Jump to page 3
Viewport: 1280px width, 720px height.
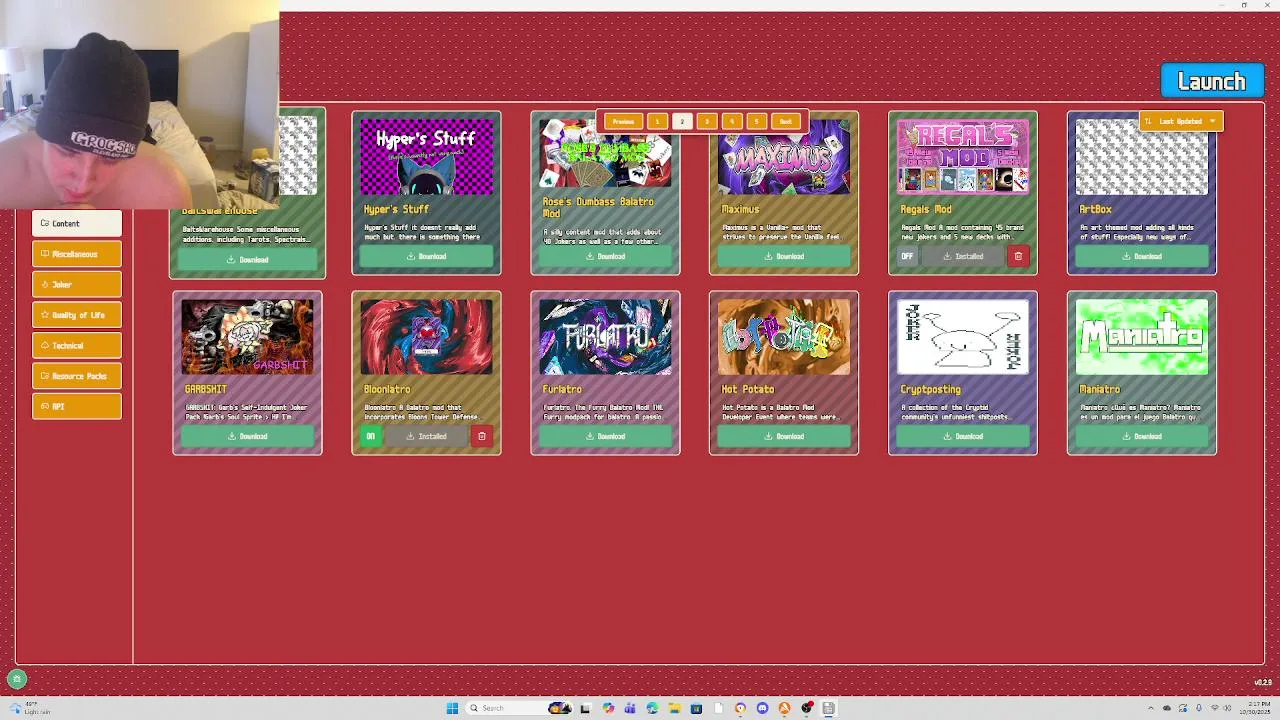[x=707, y=121]
